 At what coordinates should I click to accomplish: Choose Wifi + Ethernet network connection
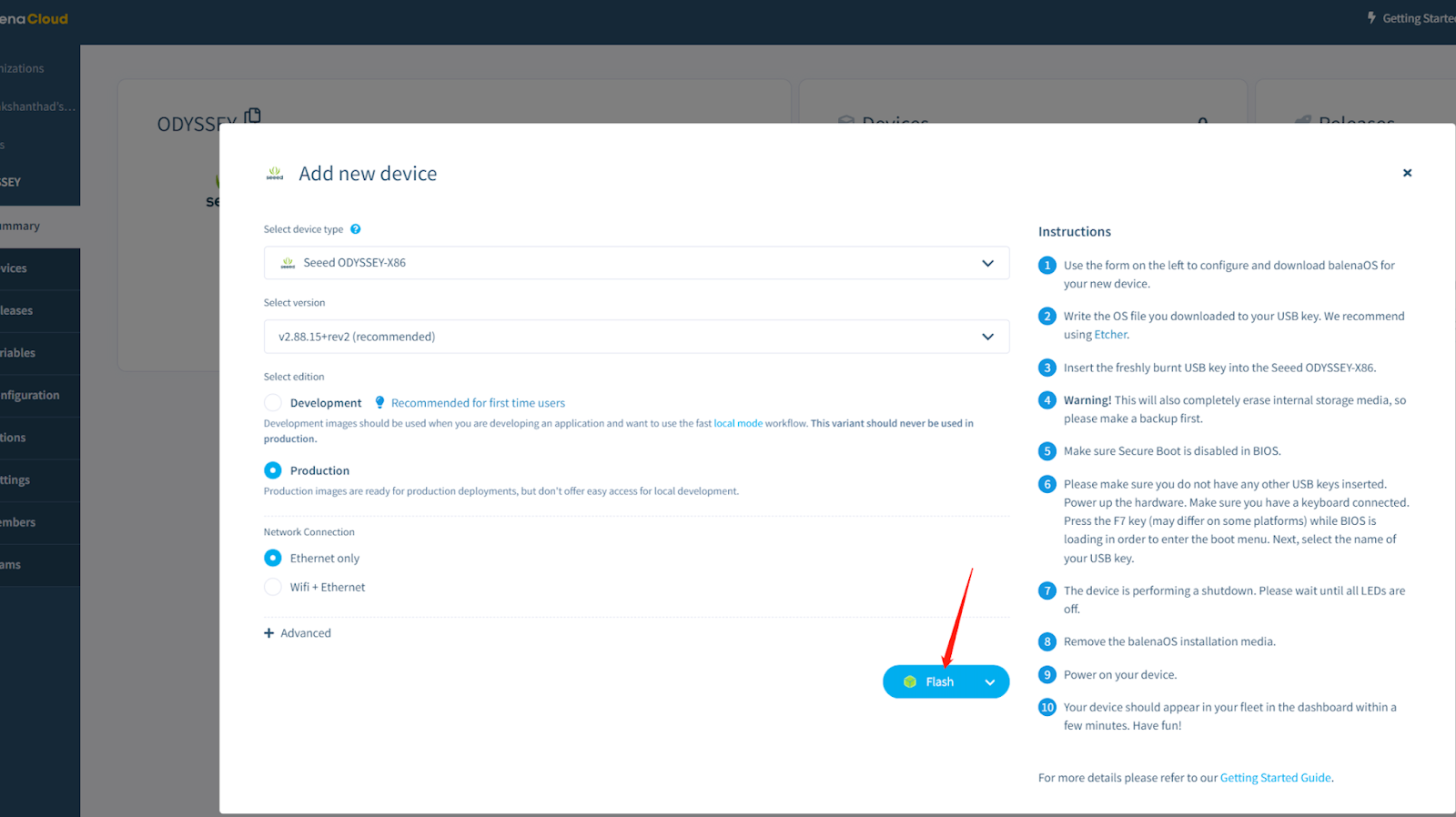tap(273, 587)
